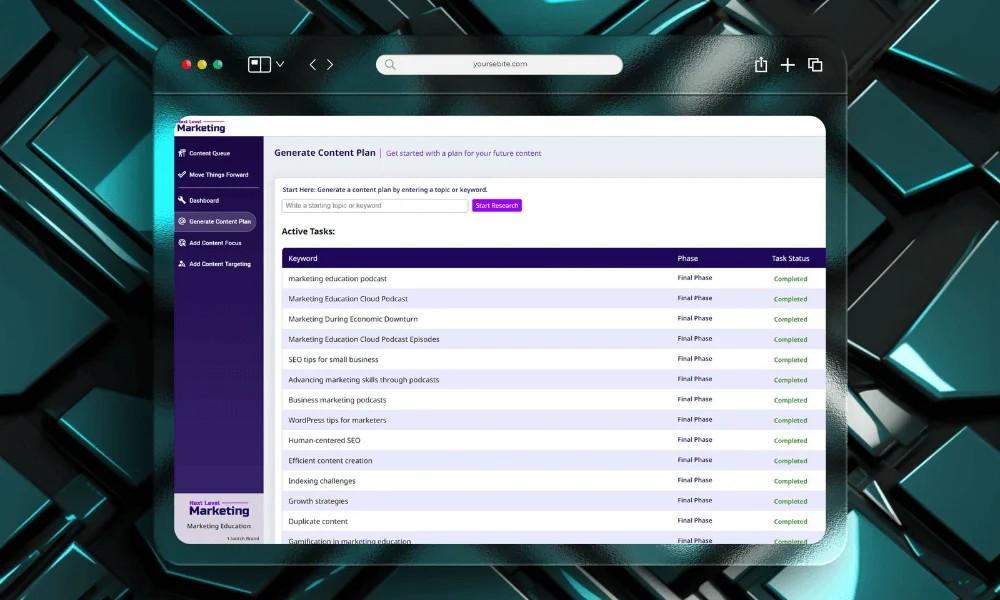Click the Move Things Forward checkmark icon
Image resolution: width=1000 pixels, height=600 pixels.
pyautogui.click(x=182, y=174)
